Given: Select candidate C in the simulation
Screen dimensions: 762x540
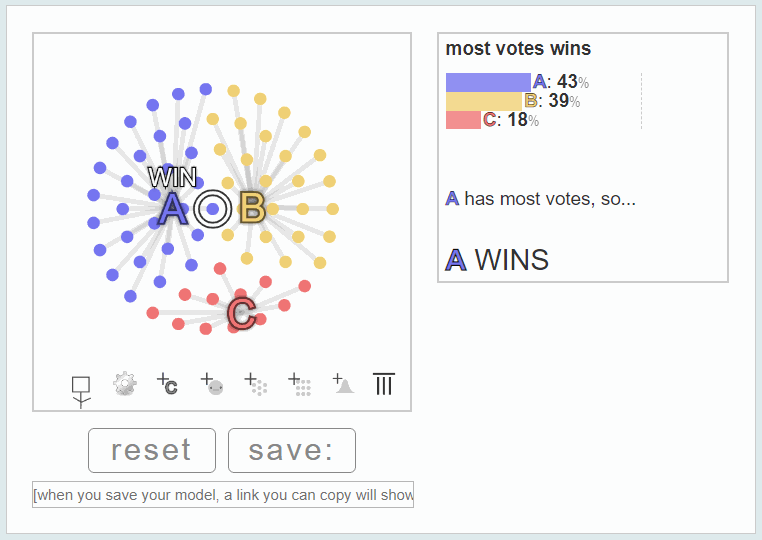Looking at the screenshot, I should coord(242,314).
